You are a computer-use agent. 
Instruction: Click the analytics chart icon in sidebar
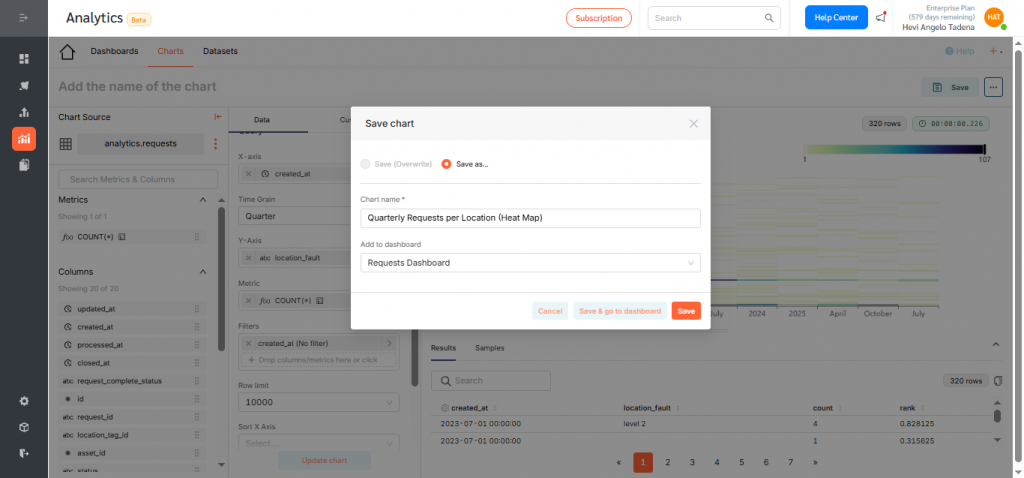(x=24, y=138)
